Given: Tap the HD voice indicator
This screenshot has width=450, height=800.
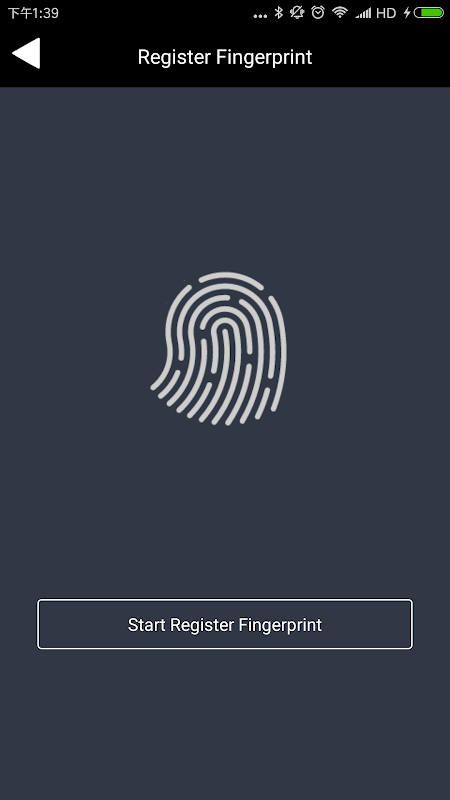Looking at the screenshot, I should tap(386, 13).
